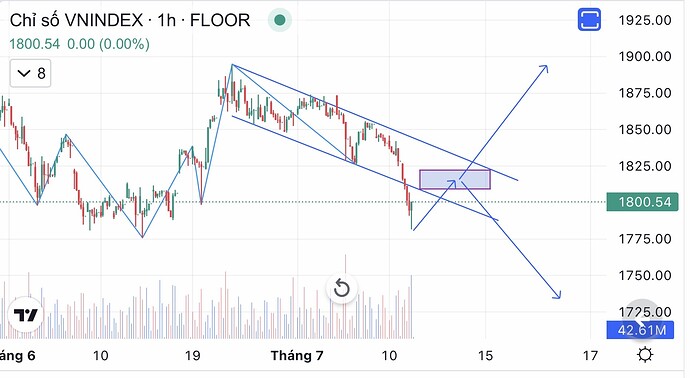
Task: Select the downward projection arrow tip
Action: pos(557,295)
